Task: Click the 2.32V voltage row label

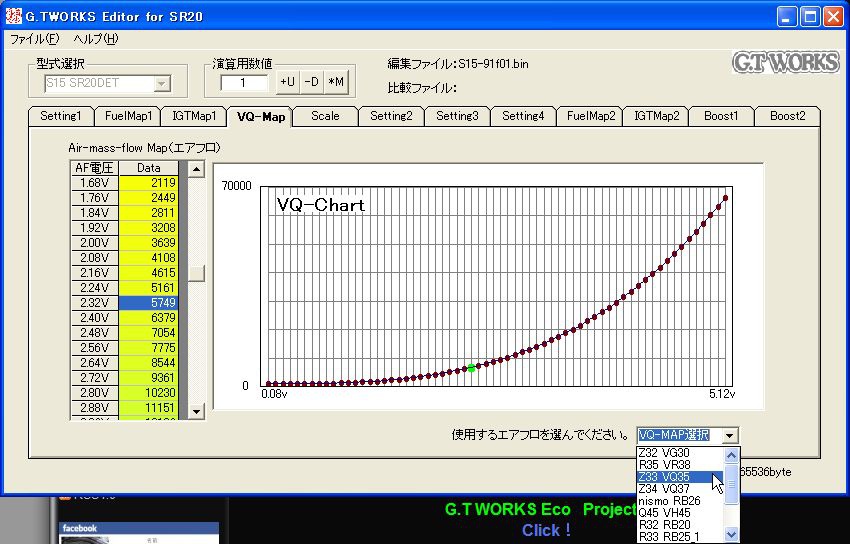Action: [x=94, y=303]
